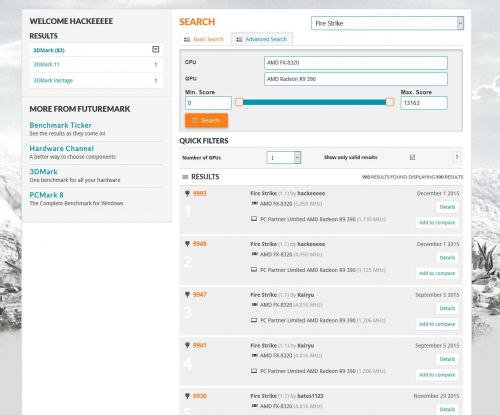Screen dimensions: 500x415
Task: Open the help question mark in Quick Filters
Action: (x=457, y=157)
